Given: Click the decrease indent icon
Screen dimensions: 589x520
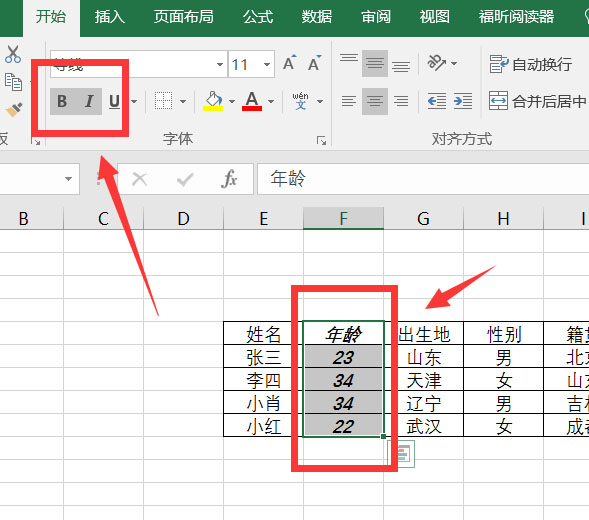Looking at the screenshot, I should (x=437, y=101).
